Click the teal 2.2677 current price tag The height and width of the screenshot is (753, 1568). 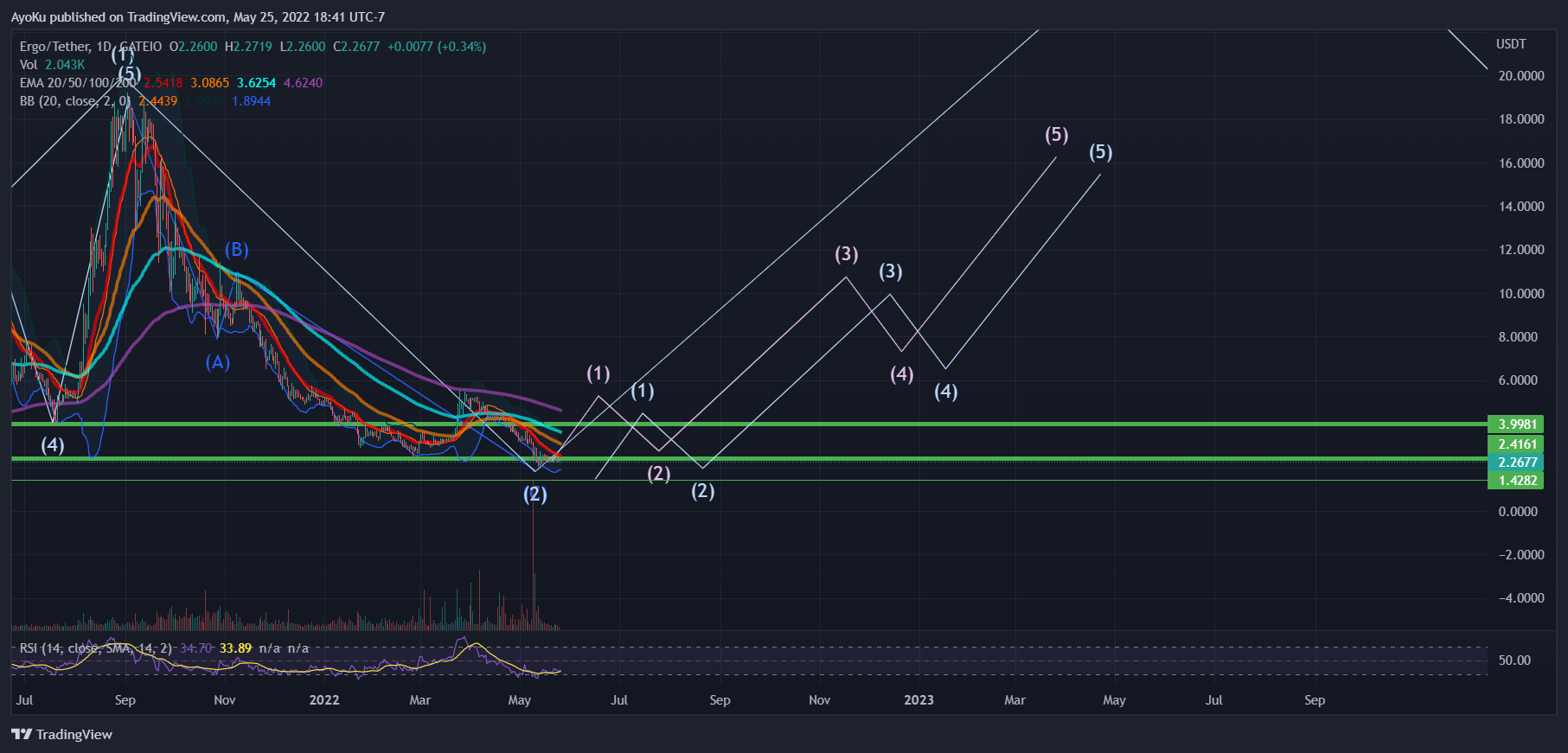click(x=1516, y=463)
